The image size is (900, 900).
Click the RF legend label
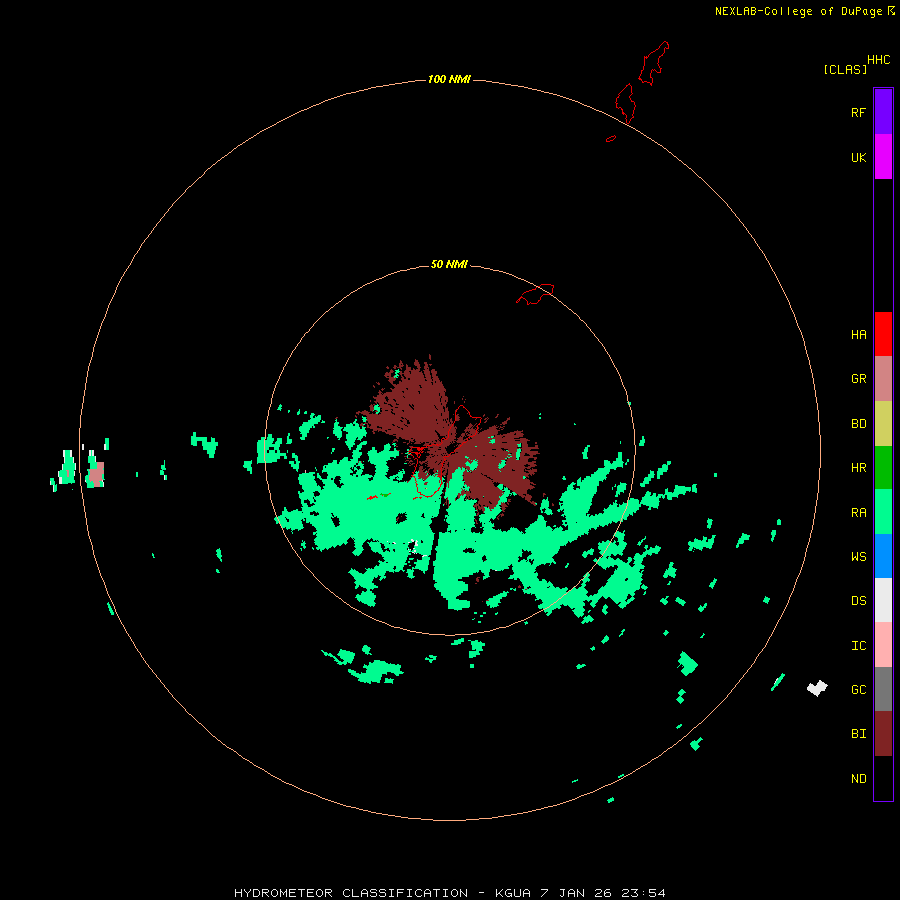coord(858,112)
